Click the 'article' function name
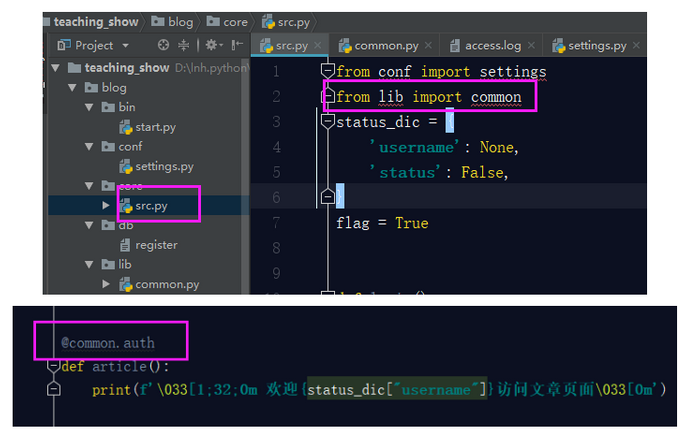The height and width of the screenshot is (432, 686). pyautogui.click(x=119, y=366)
